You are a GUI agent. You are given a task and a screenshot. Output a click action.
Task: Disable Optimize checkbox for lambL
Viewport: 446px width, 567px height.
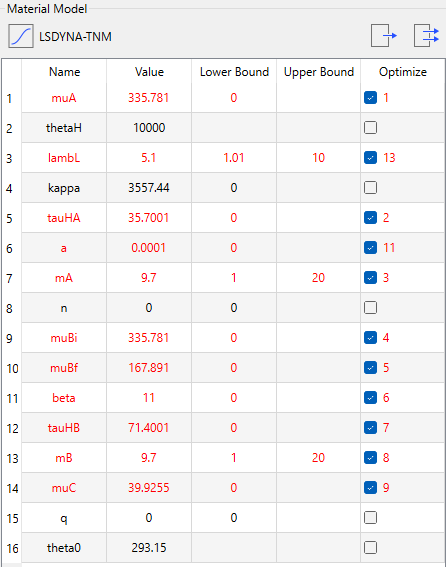(370, 158)
